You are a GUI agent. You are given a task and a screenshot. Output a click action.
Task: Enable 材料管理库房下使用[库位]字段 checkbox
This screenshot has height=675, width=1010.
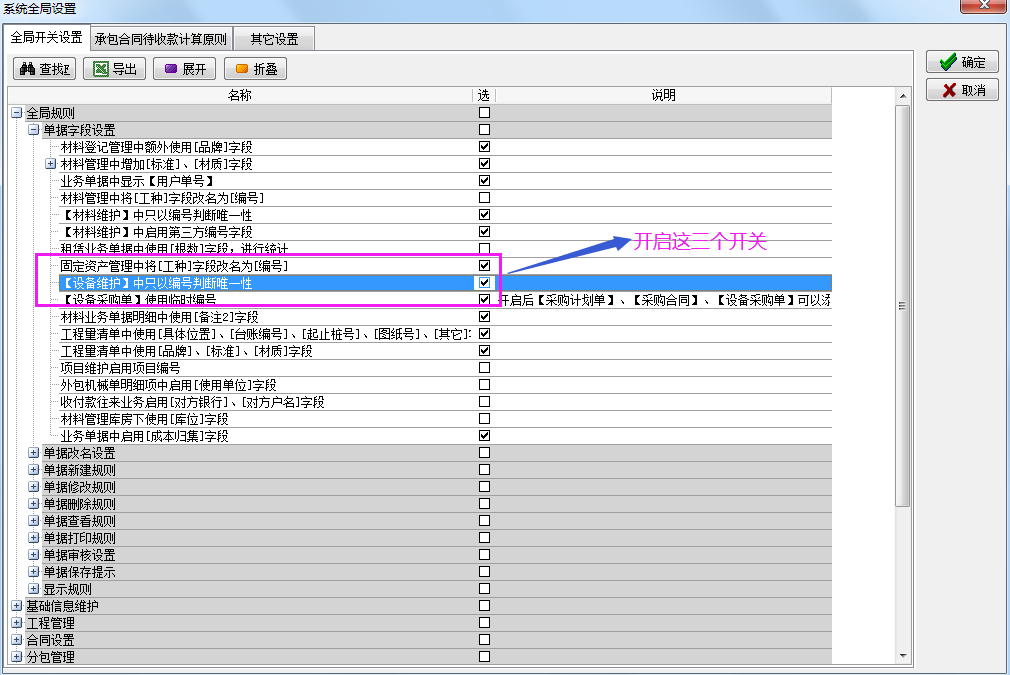click(484, 419)
